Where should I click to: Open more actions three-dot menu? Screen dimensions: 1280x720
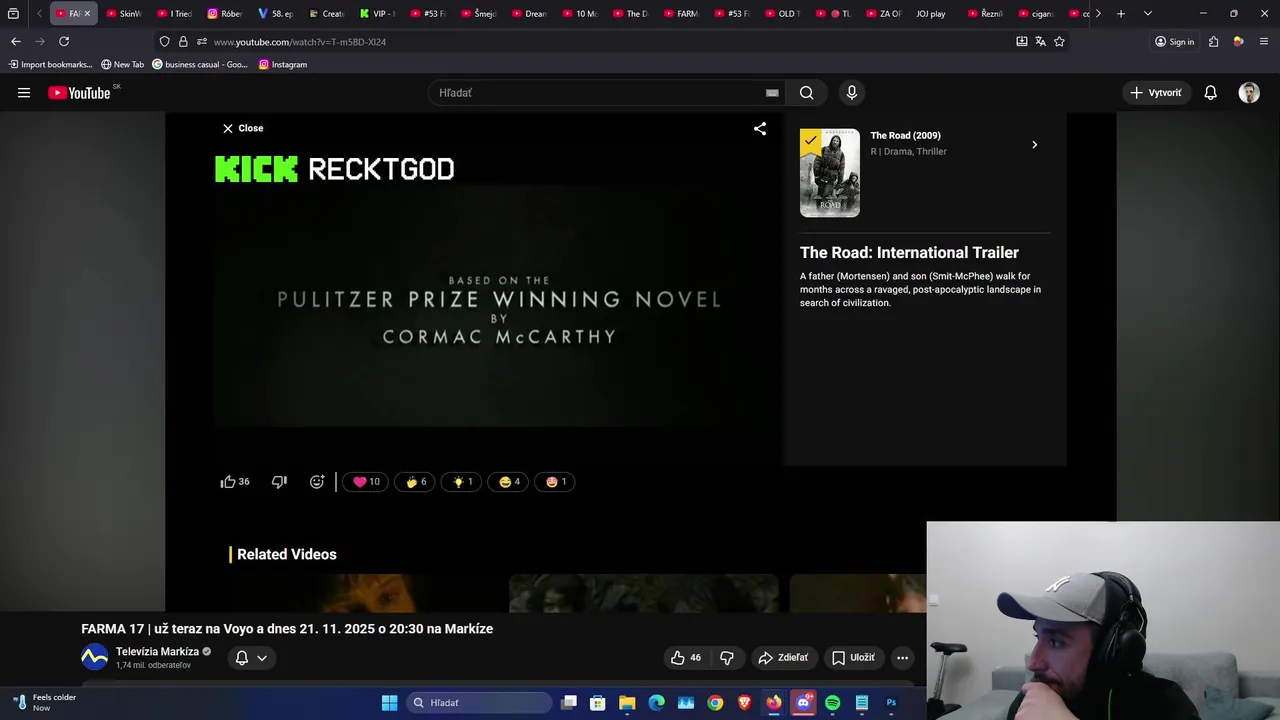(x=902, y=658)
